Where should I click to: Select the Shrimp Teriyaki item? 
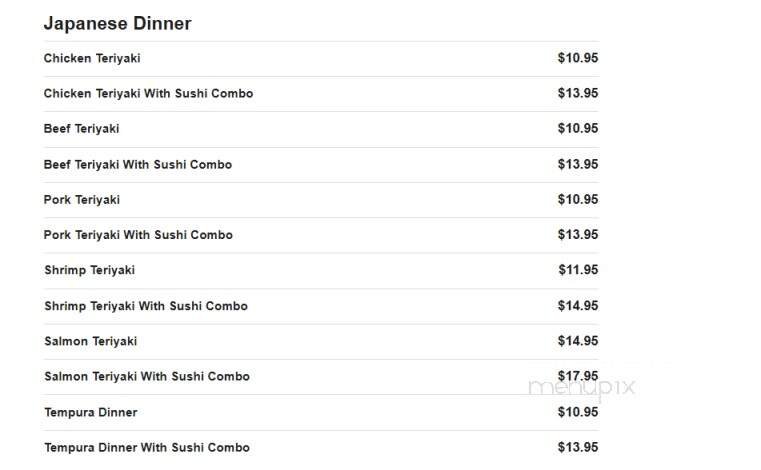click(89, 270)
